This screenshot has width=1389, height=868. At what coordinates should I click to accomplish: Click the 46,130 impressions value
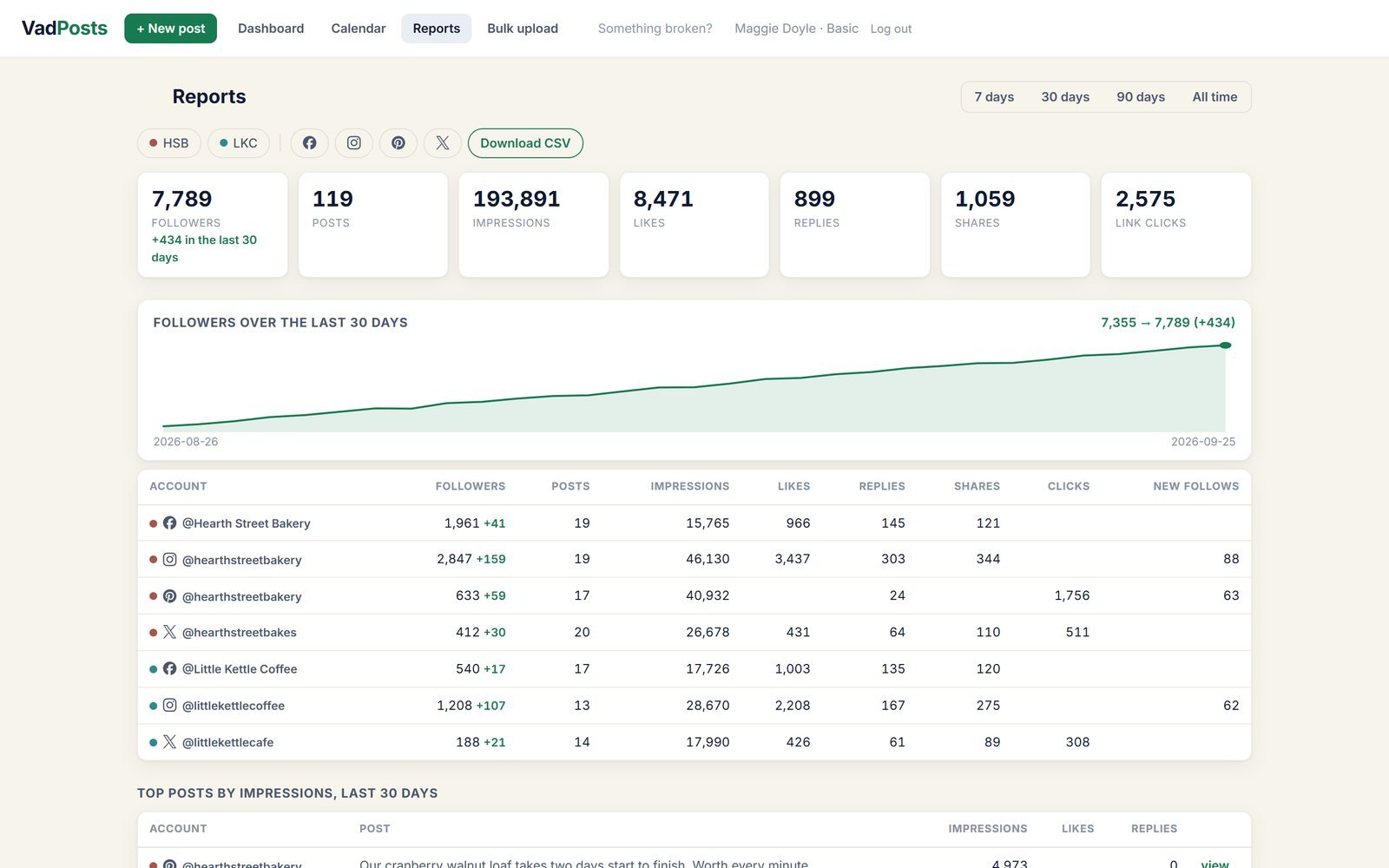coord(708,559)
